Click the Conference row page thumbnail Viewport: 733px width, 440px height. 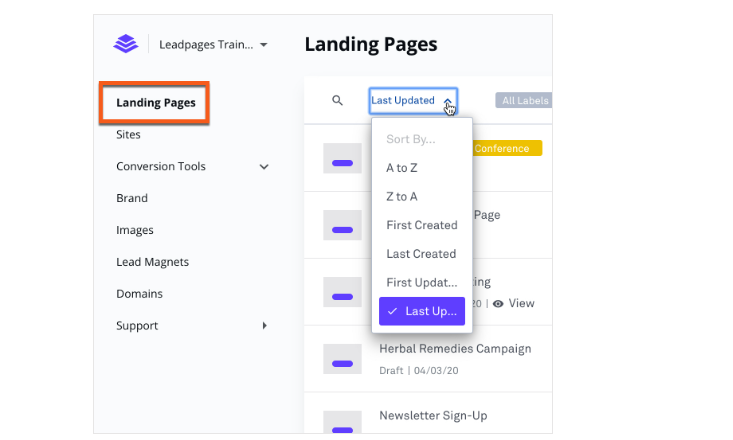[342, 159]
